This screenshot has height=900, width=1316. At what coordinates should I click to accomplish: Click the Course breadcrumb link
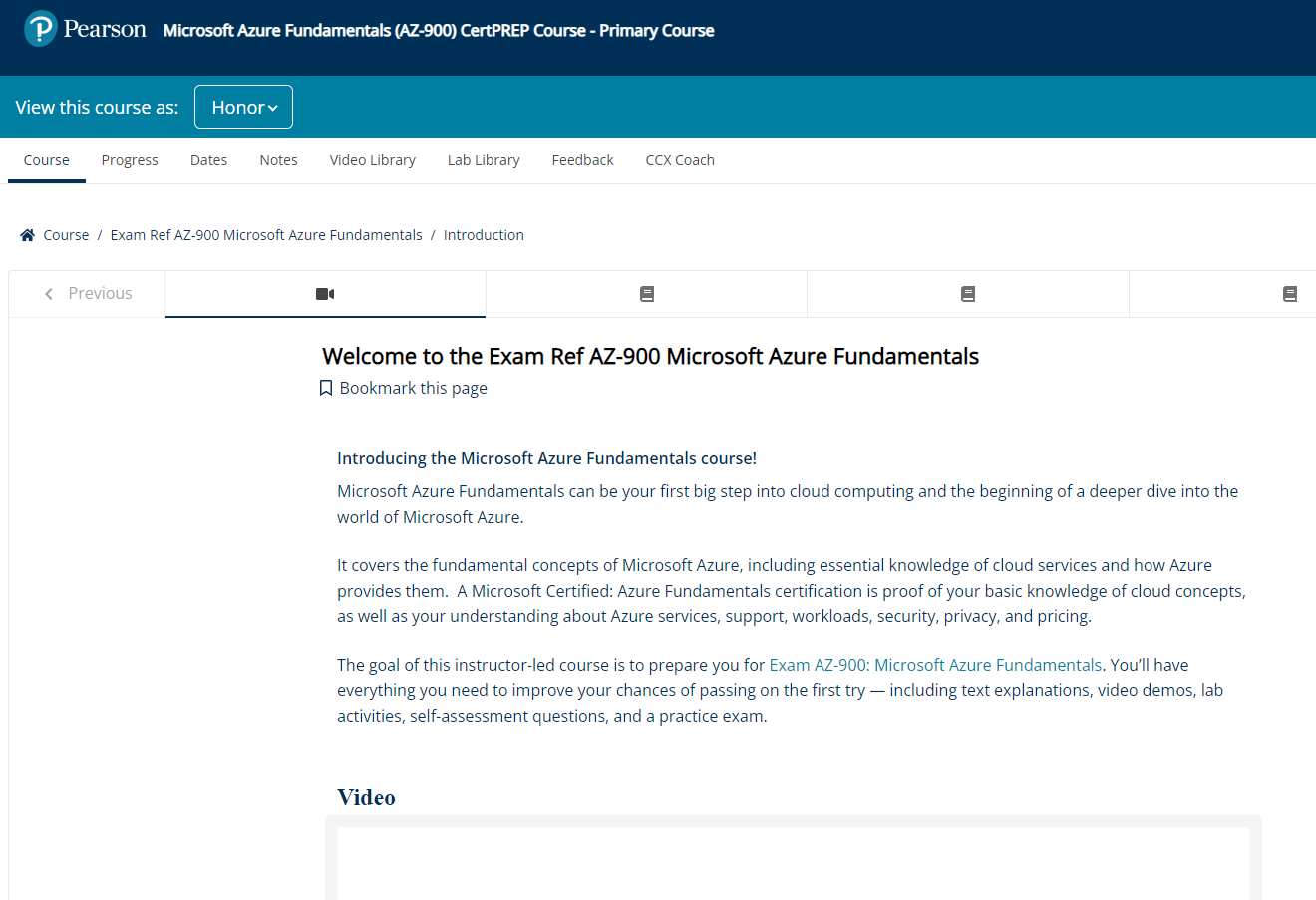pyautogui.click(x=66, y=235)
